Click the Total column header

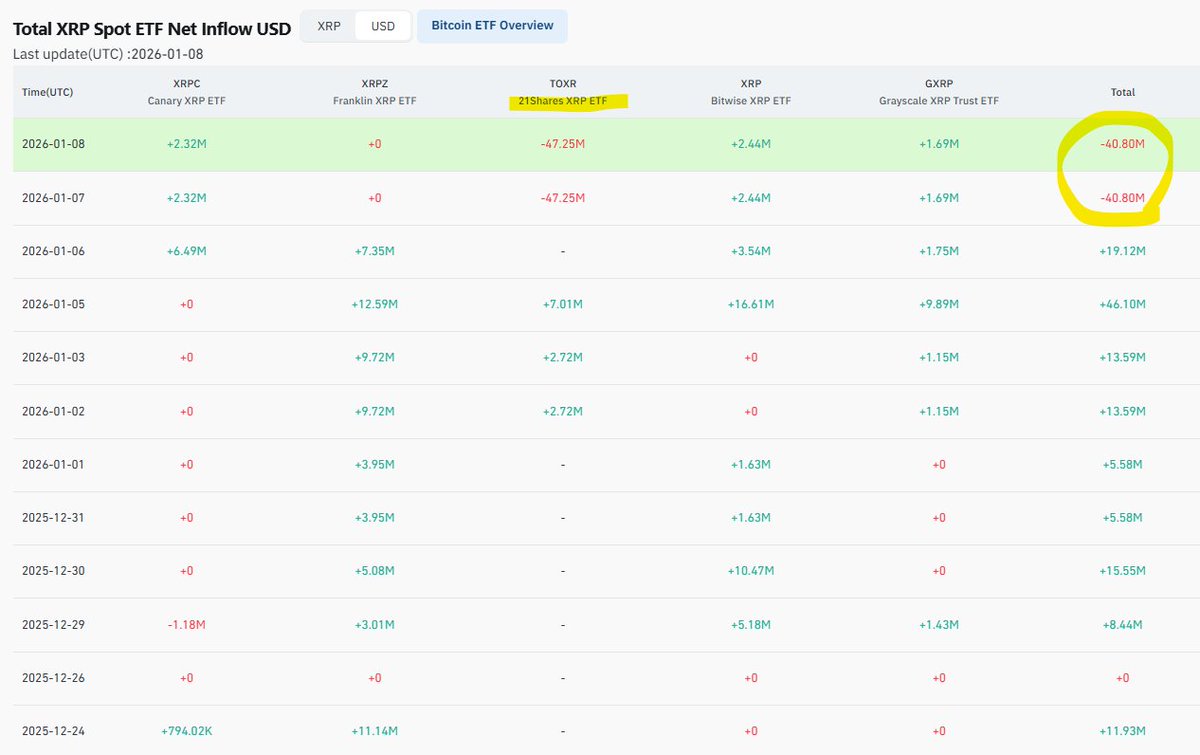1122,92
